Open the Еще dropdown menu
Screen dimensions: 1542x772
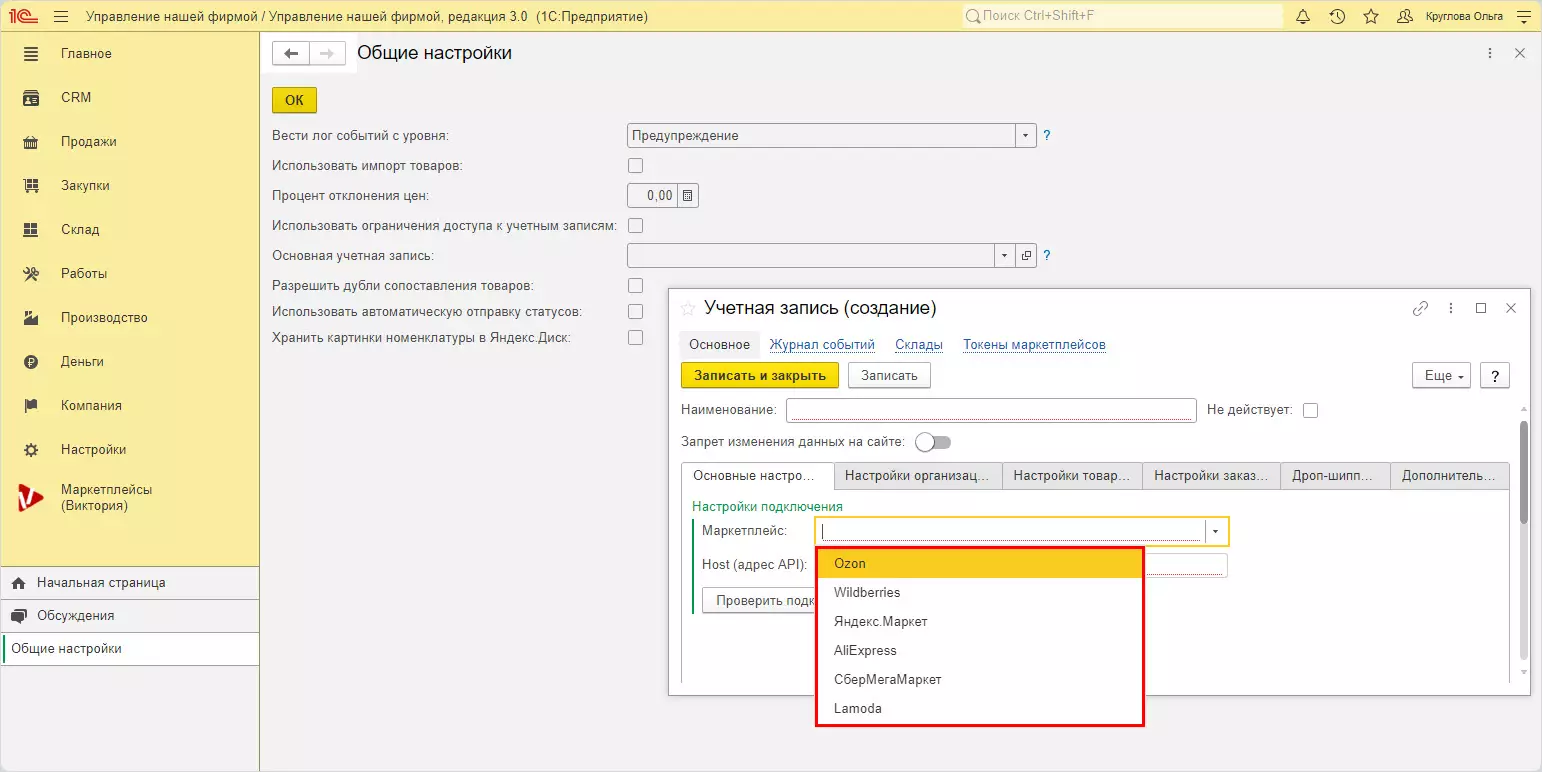1440,375
